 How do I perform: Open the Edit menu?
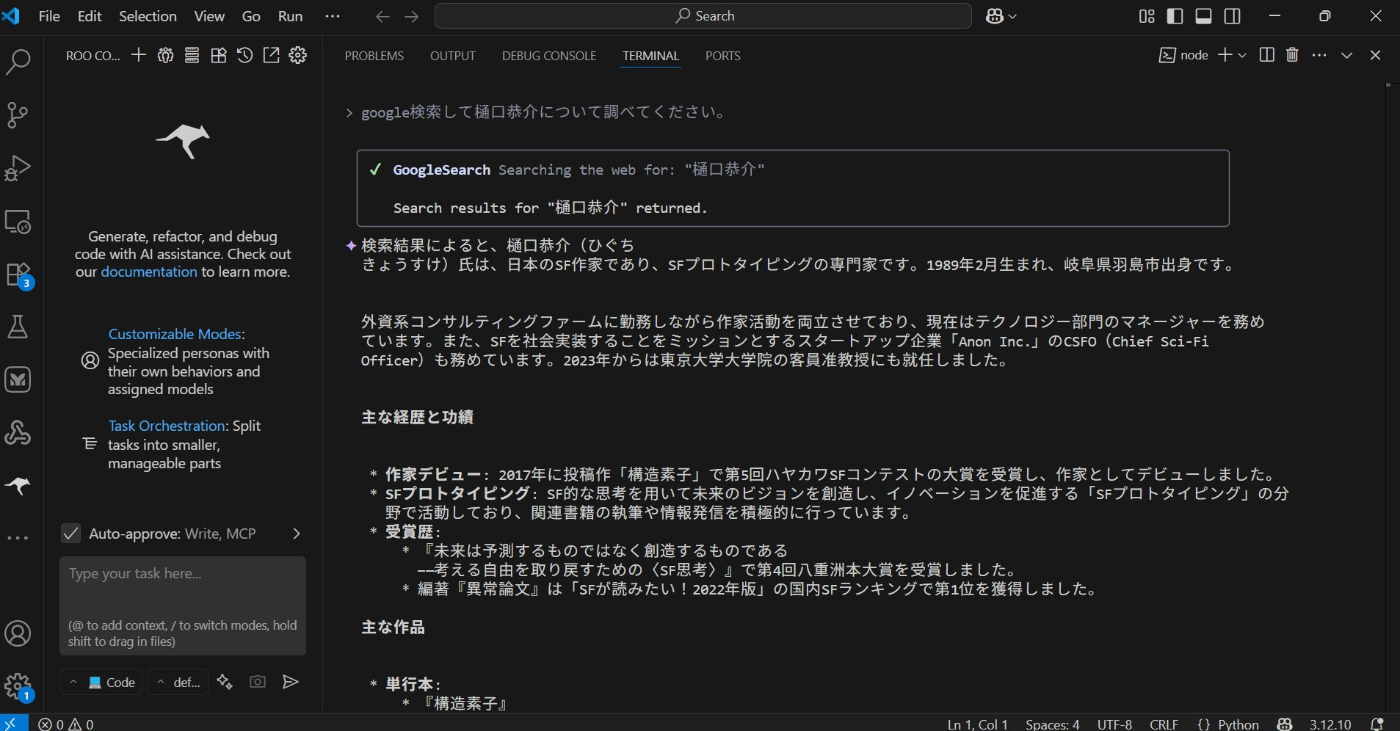click(x=90, y=16)
